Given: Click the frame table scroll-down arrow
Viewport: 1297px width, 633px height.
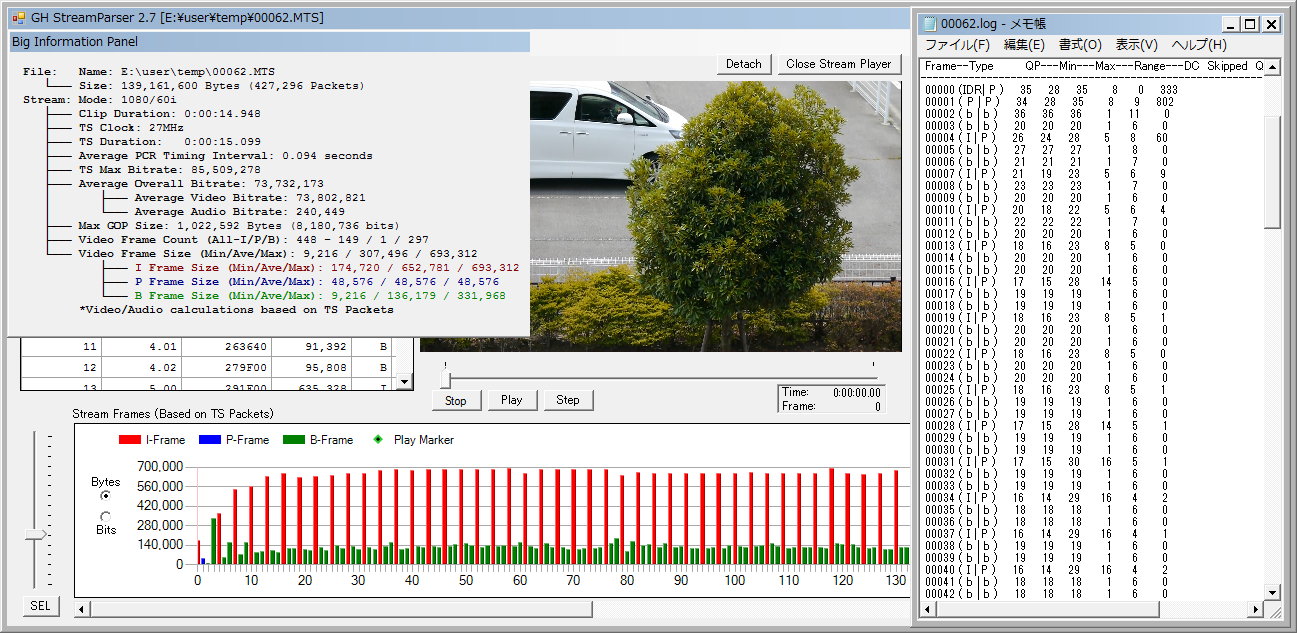Looking at the screenshot, I should pyautogui.click(x=404, y=381).
